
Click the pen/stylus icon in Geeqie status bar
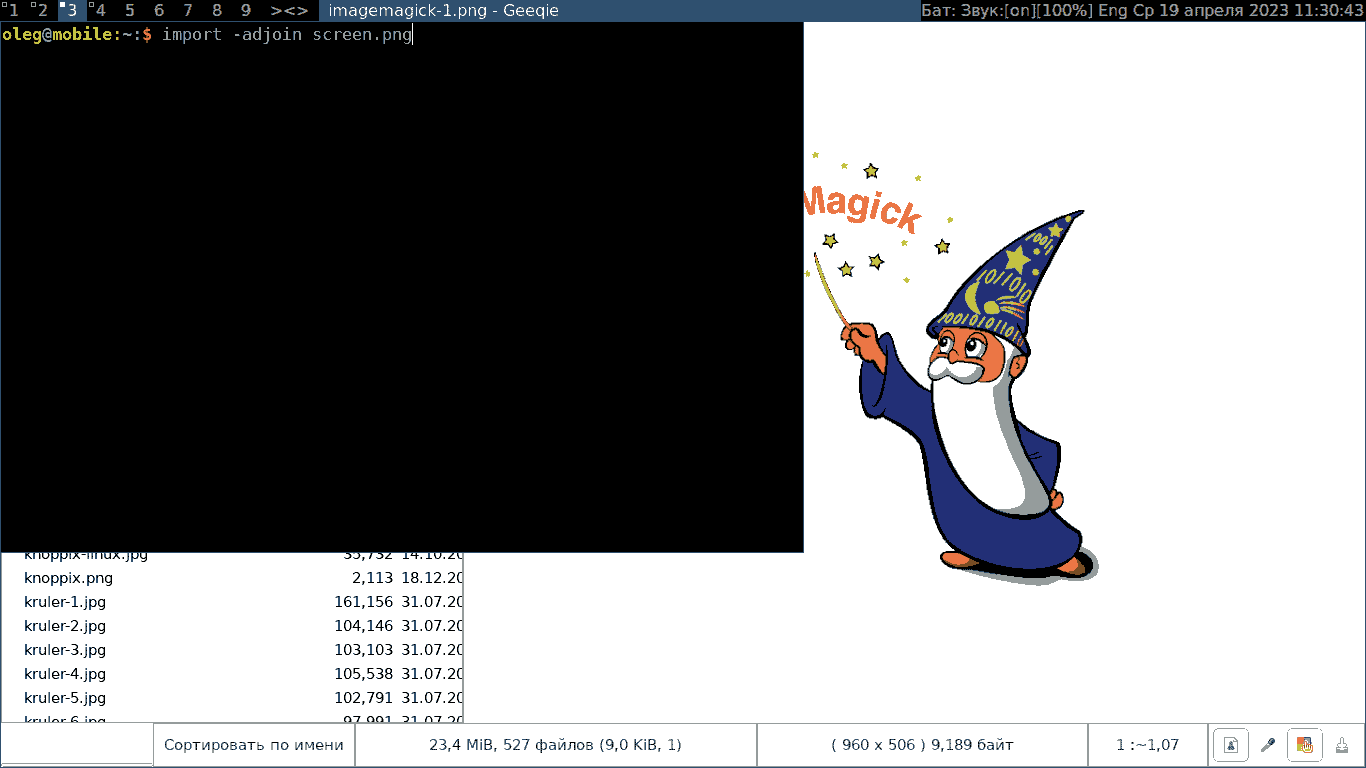[x=1267, y=745]
